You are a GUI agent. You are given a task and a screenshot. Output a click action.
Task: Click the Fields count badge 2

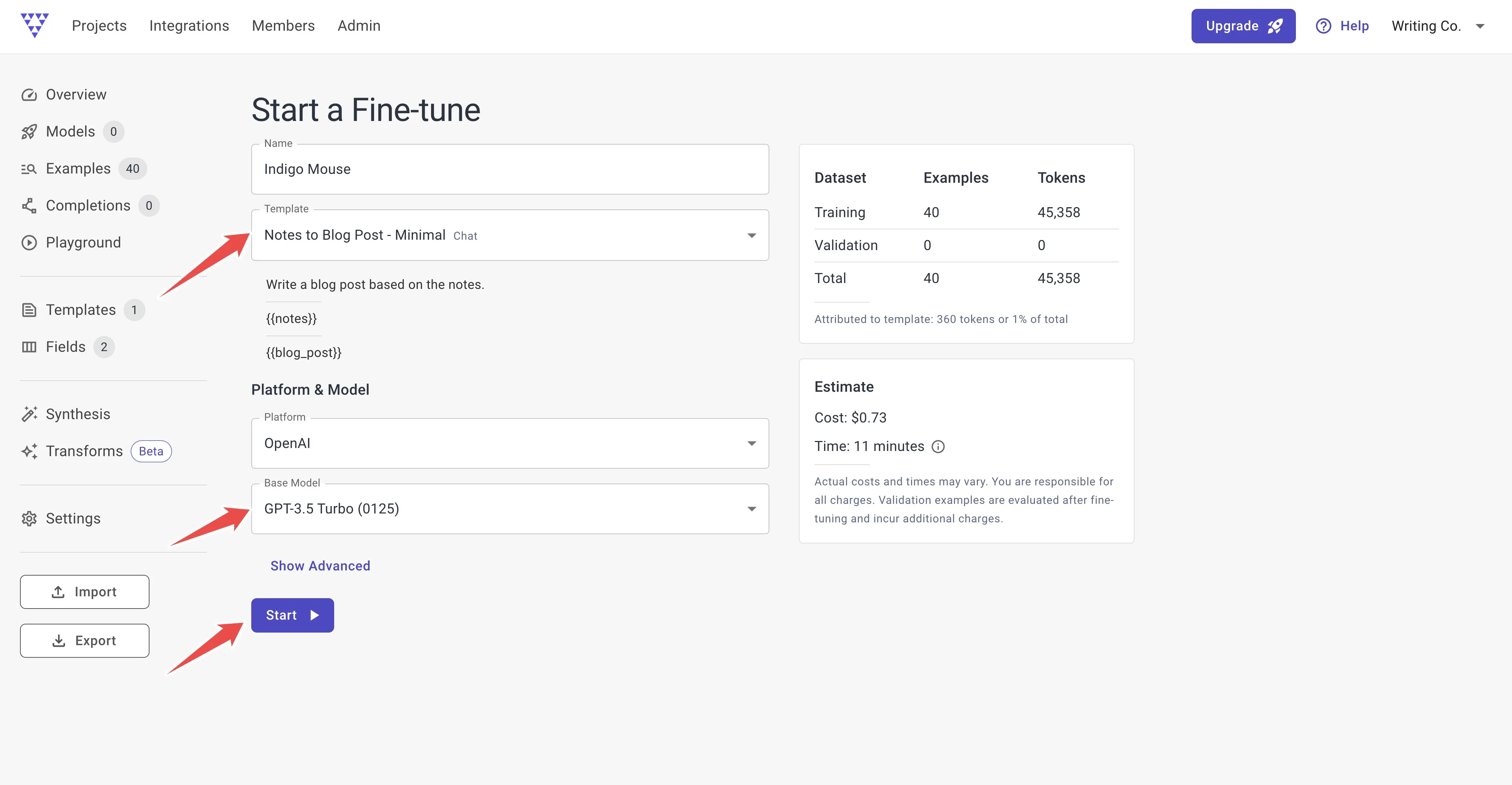point(104,347)
